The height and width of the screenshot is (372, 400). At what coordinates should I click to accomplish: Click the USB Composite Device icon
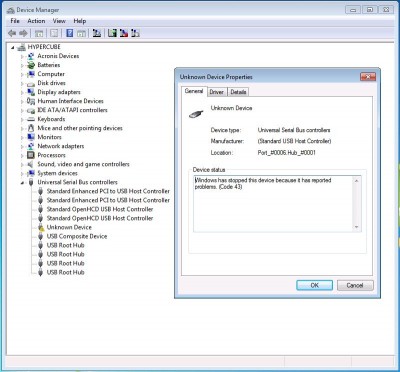point(41,236)
